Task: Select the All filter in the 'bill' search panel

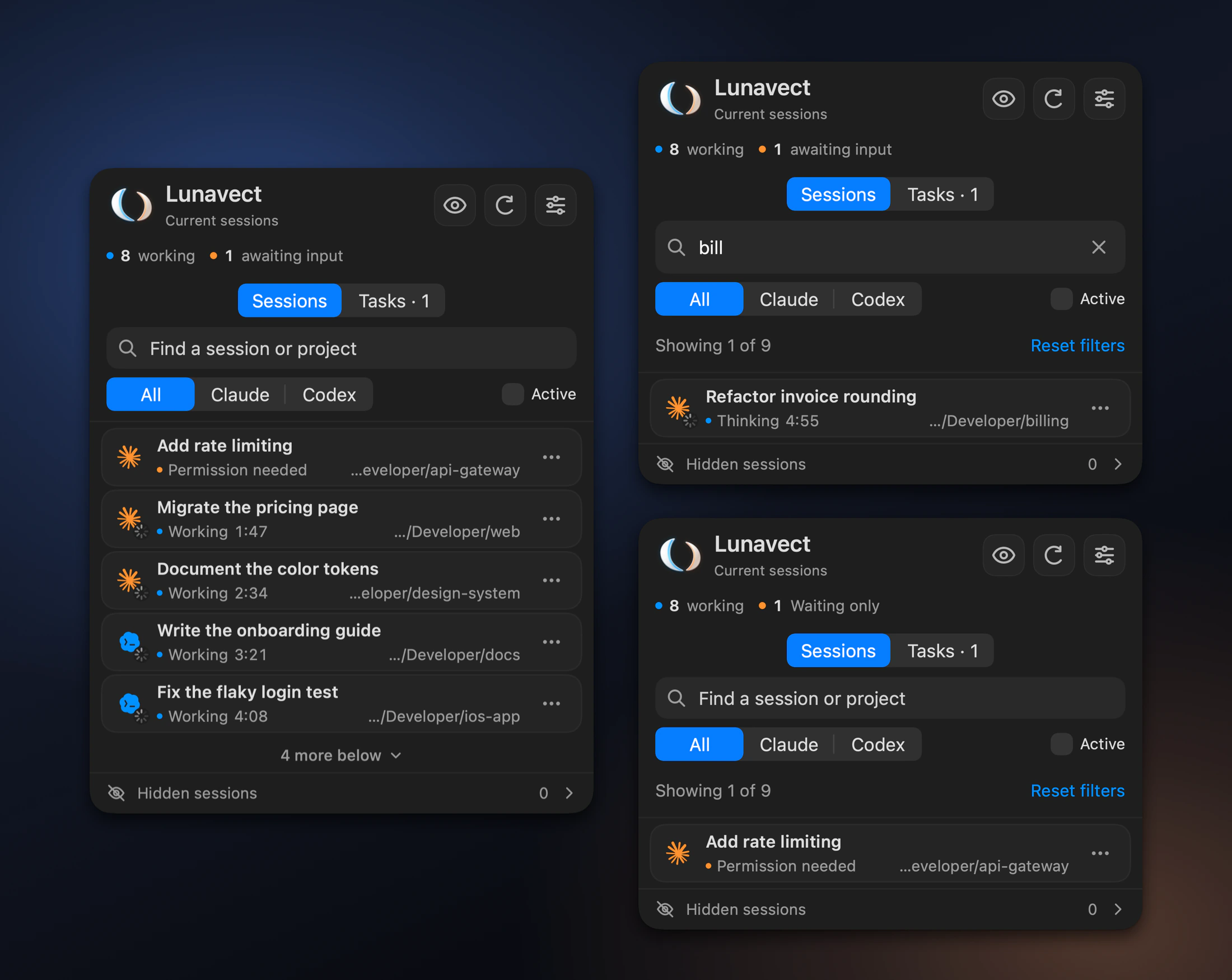Action: (699, 299)
